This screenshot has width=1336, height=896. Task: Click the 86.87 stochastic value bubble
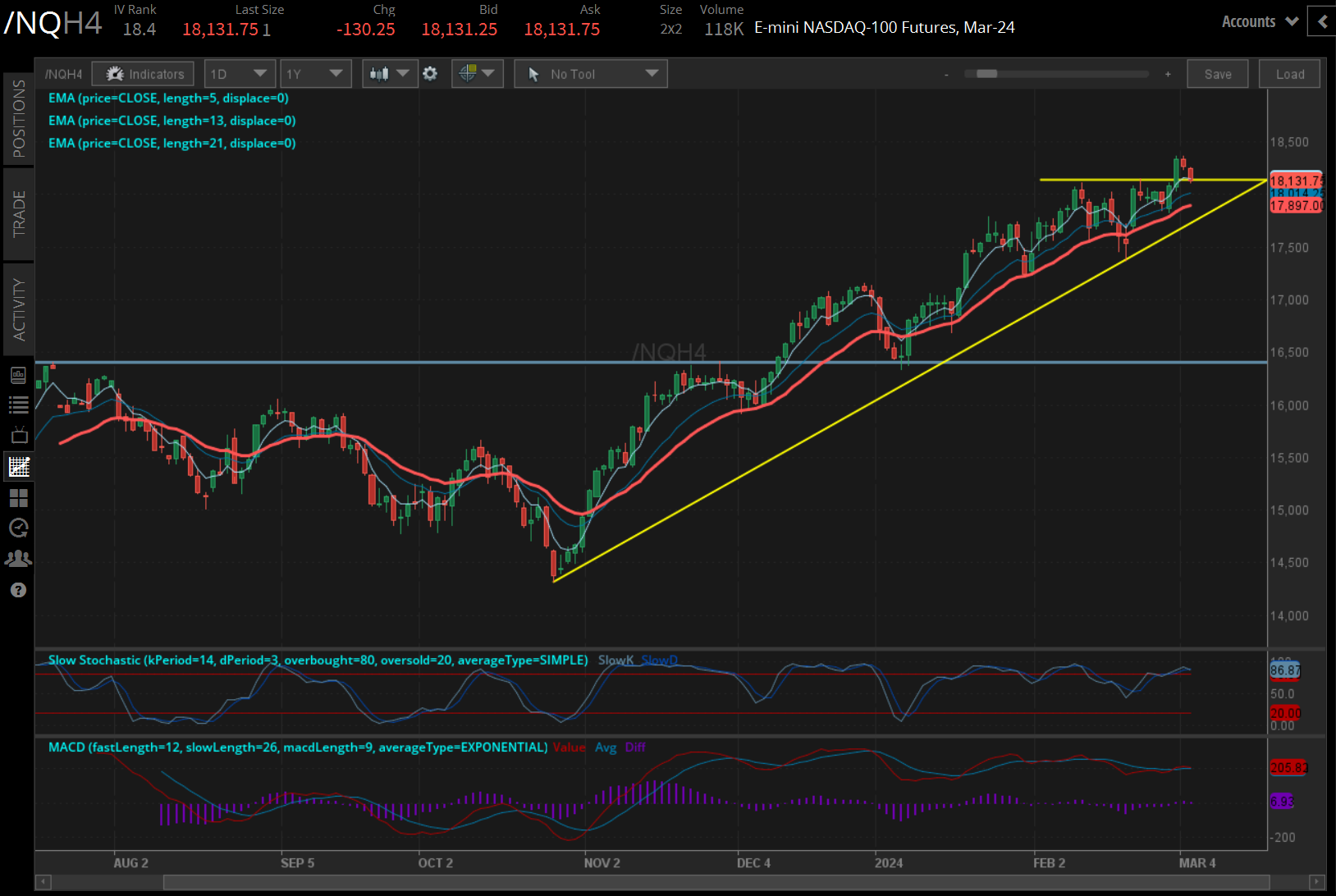coord(1285,670)
